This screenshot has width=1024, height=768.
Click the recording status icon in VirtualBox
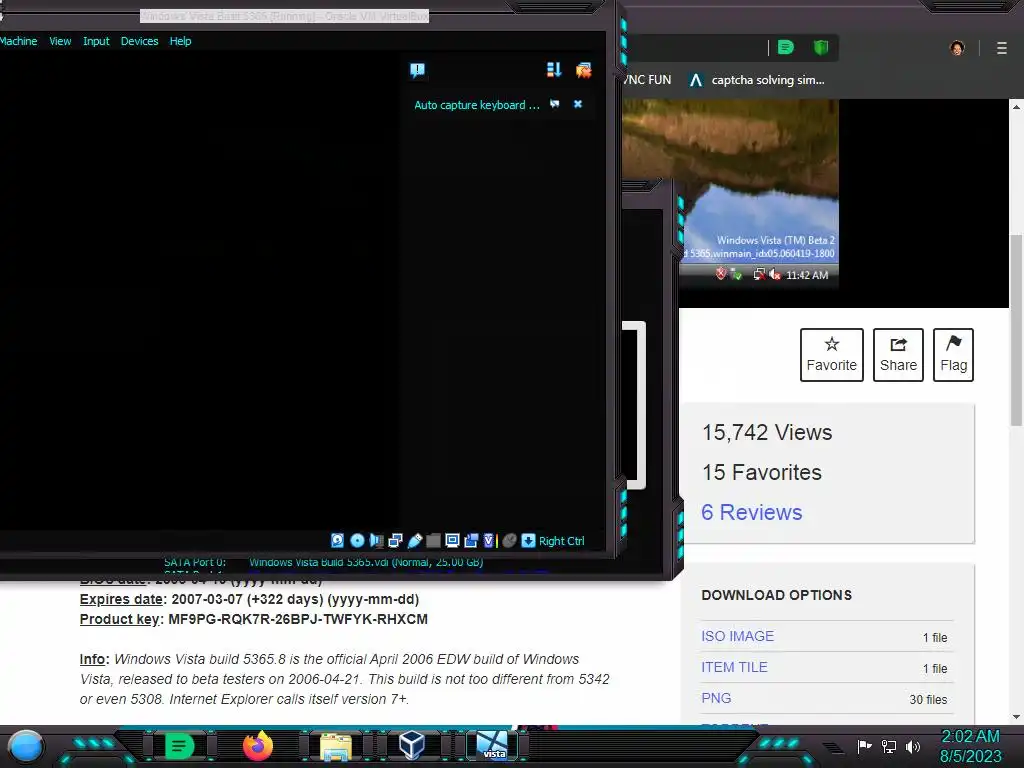(471, 540)
